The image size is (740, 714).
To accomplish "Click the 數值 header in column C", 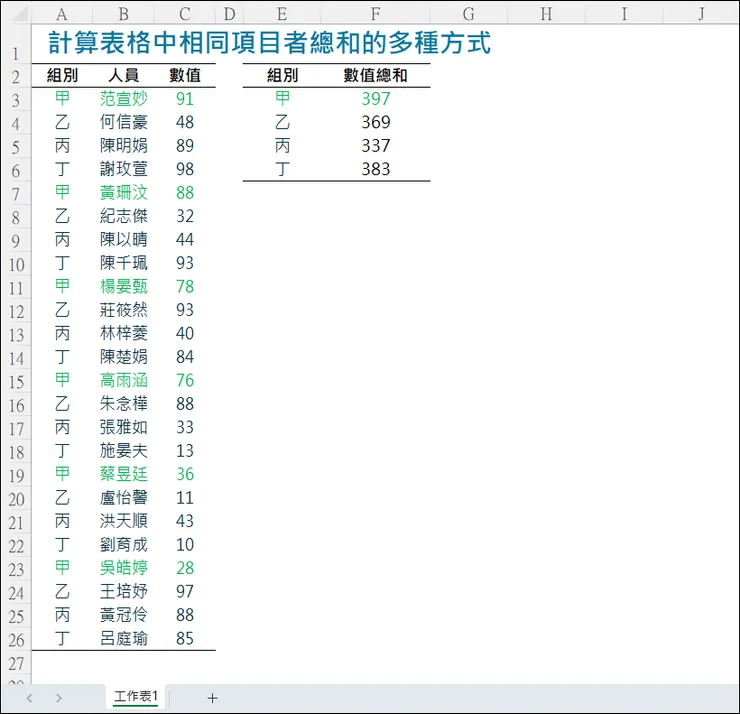I will (185, 76).
